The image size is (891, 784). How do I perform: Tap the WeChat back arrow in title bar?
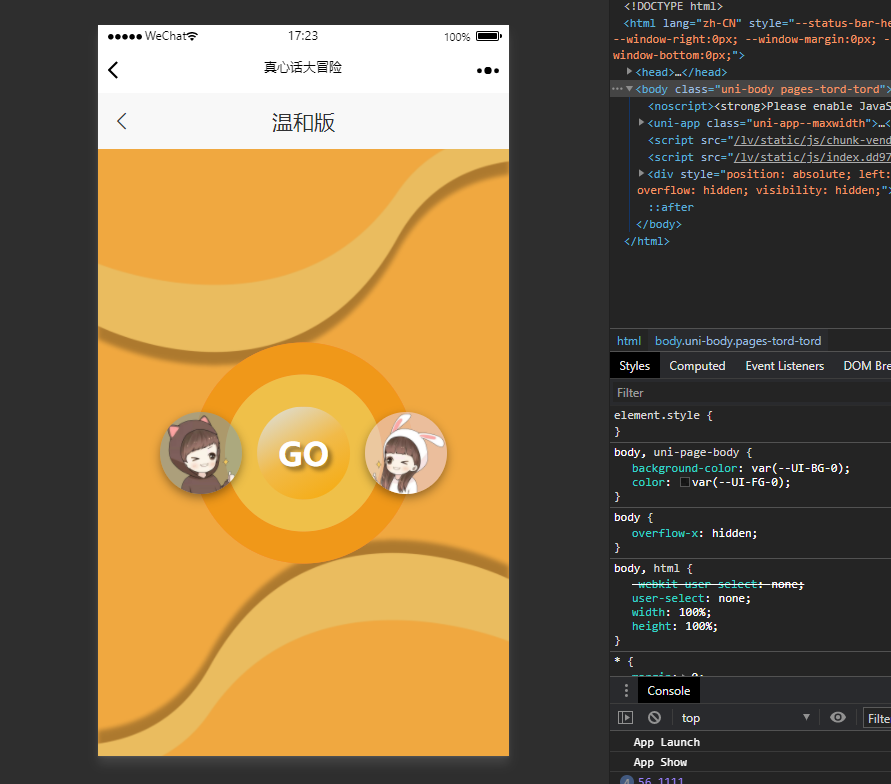pyautogui.click(x=113, y=70)
